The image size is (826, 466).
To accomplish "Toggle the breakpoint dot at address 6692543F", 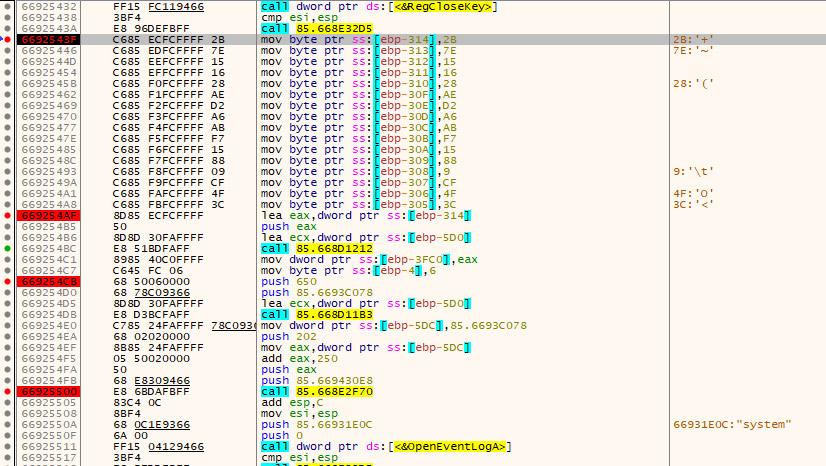I will click(x=7, y=39).
